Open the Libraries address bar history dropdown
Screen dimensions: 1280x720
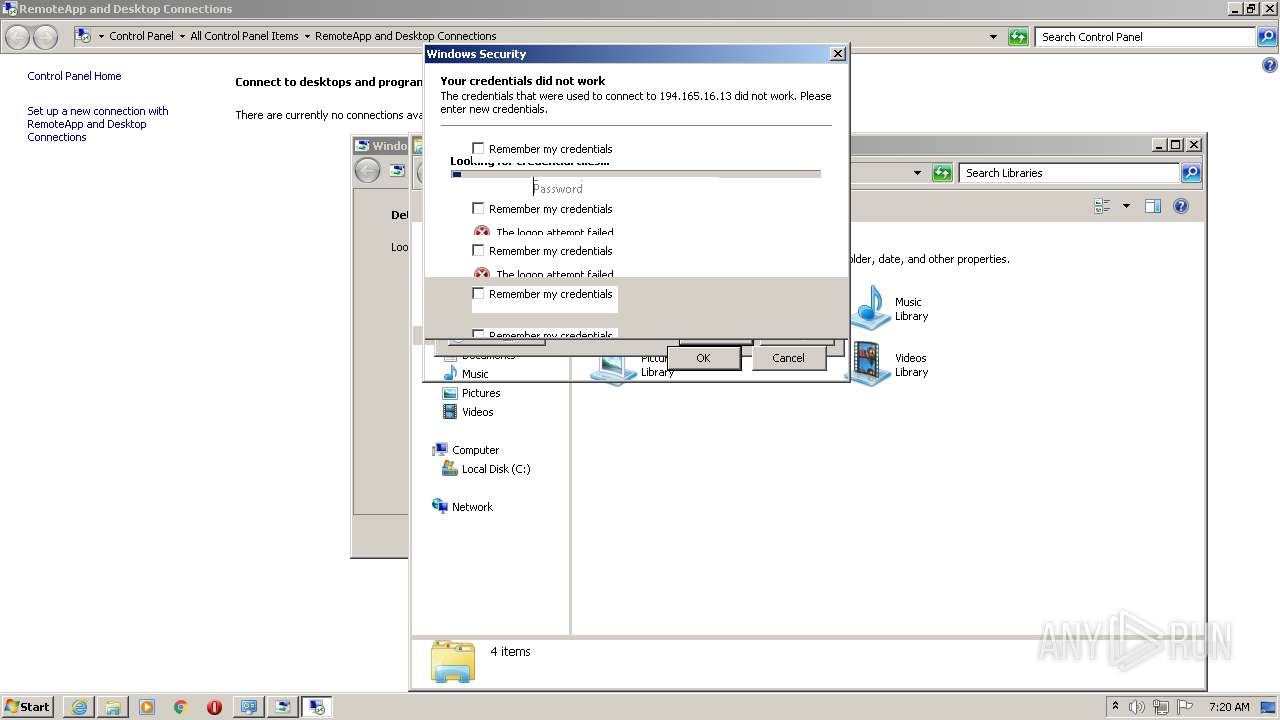[x=917, y=173]
